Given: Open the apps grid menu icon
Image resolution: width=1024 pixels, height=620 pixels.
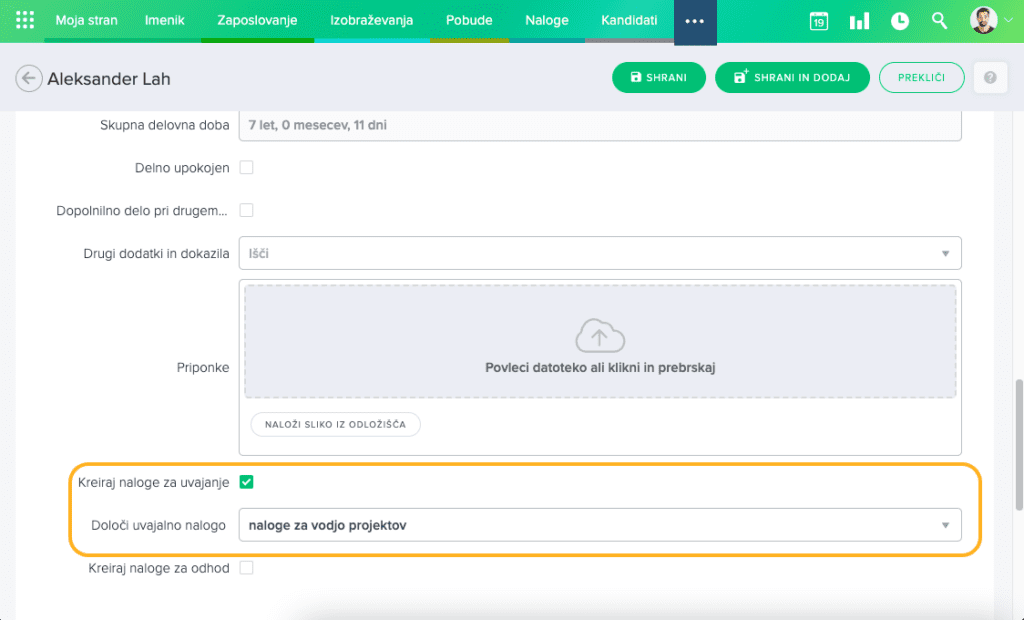Looking at the screenshot, I should (25, 20).
